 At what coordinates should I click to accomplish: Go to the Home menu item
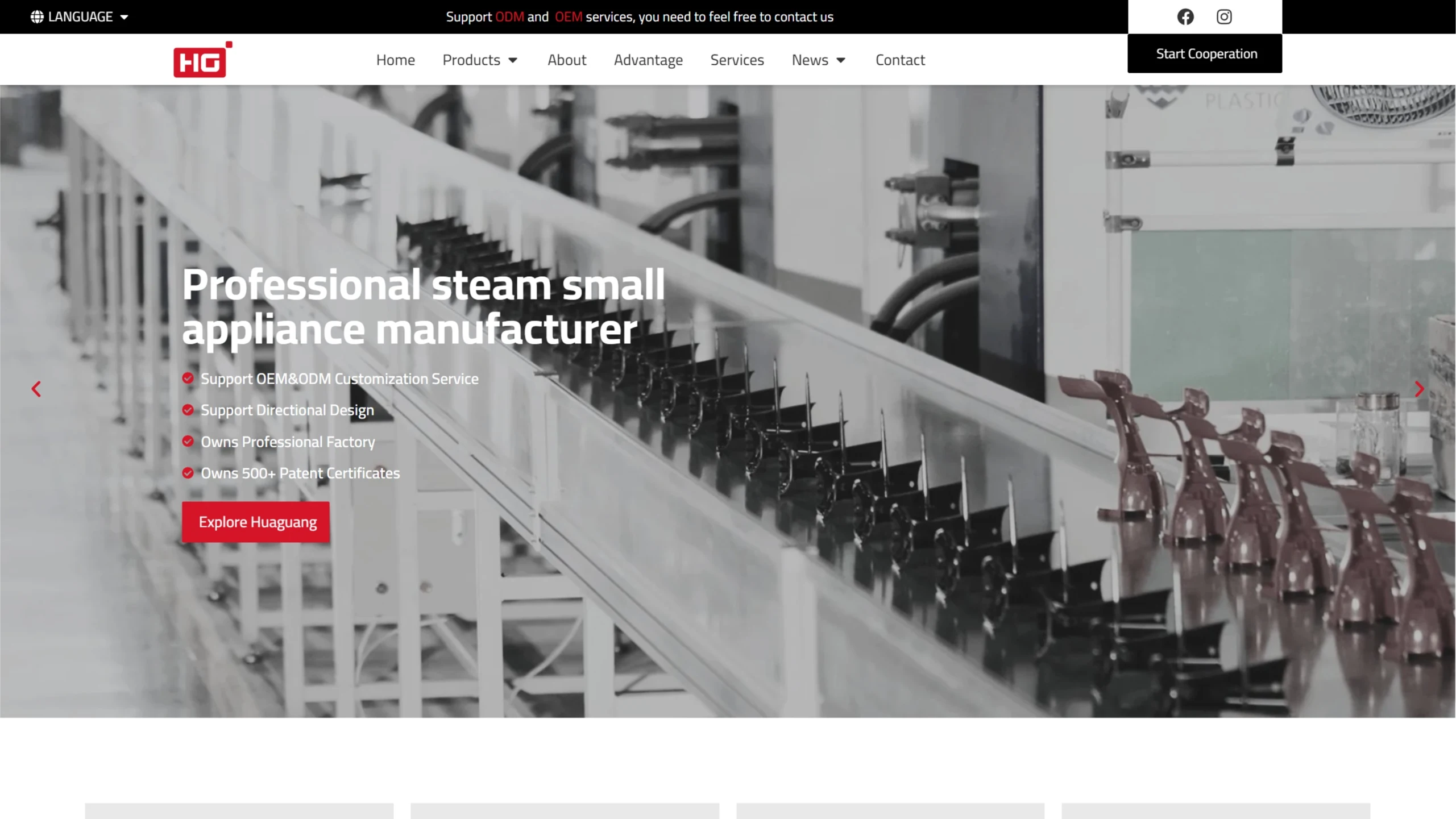[x=395, y=60]
